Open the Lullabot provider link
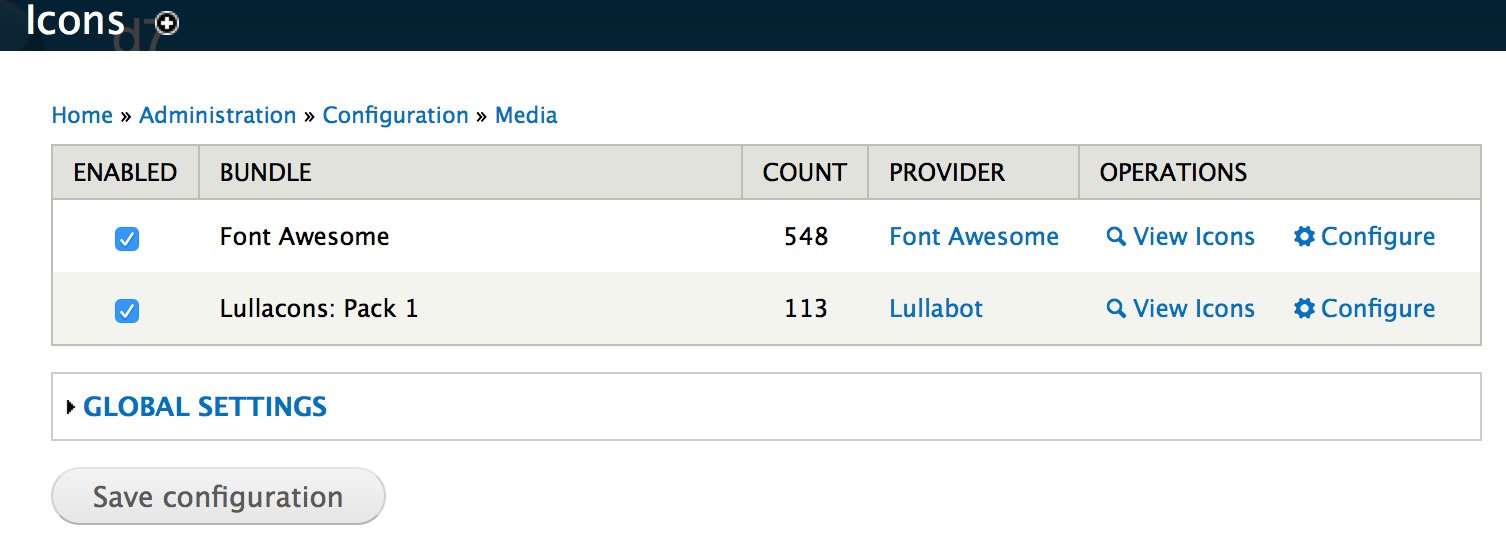The image size is (1506, 548). (936, 309)
